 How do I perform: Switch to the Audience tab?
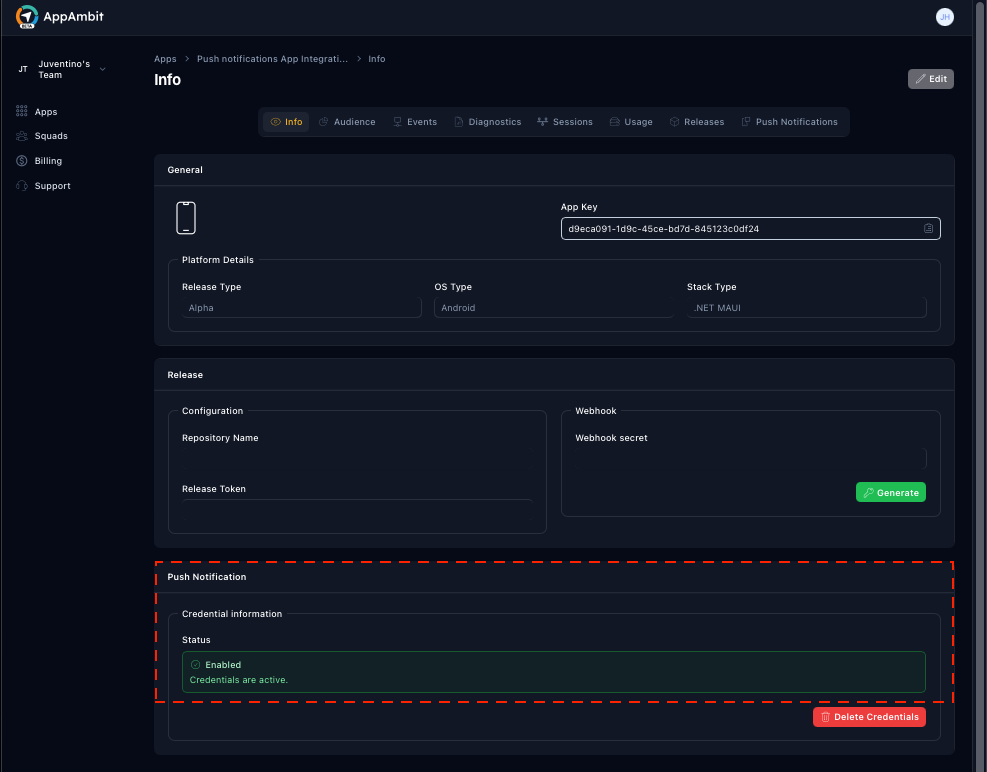347,121
